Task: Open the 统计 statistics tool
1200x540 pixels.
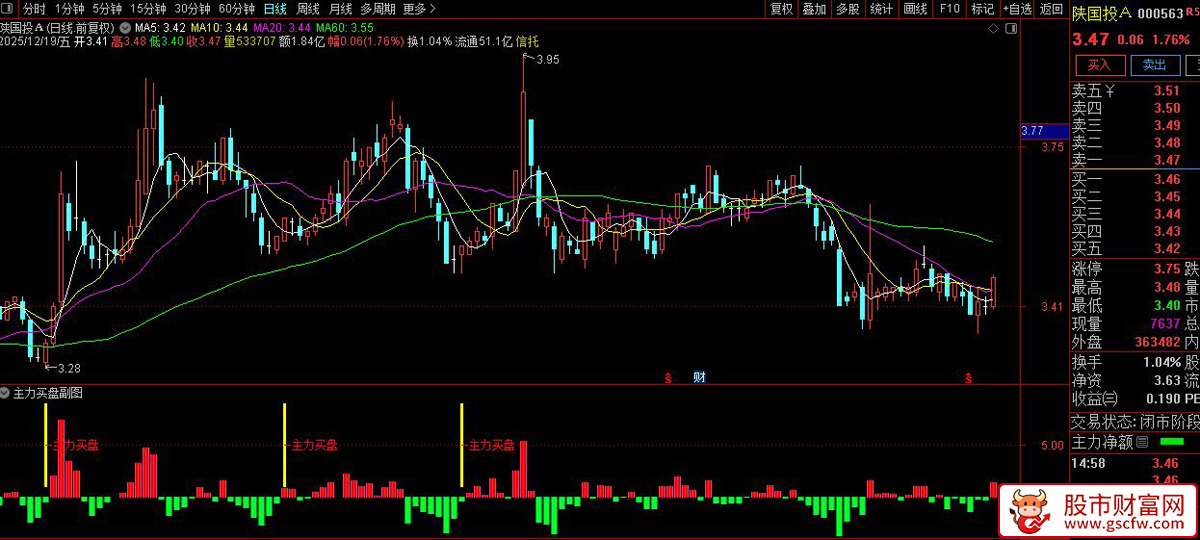Action: coord(881,9)
